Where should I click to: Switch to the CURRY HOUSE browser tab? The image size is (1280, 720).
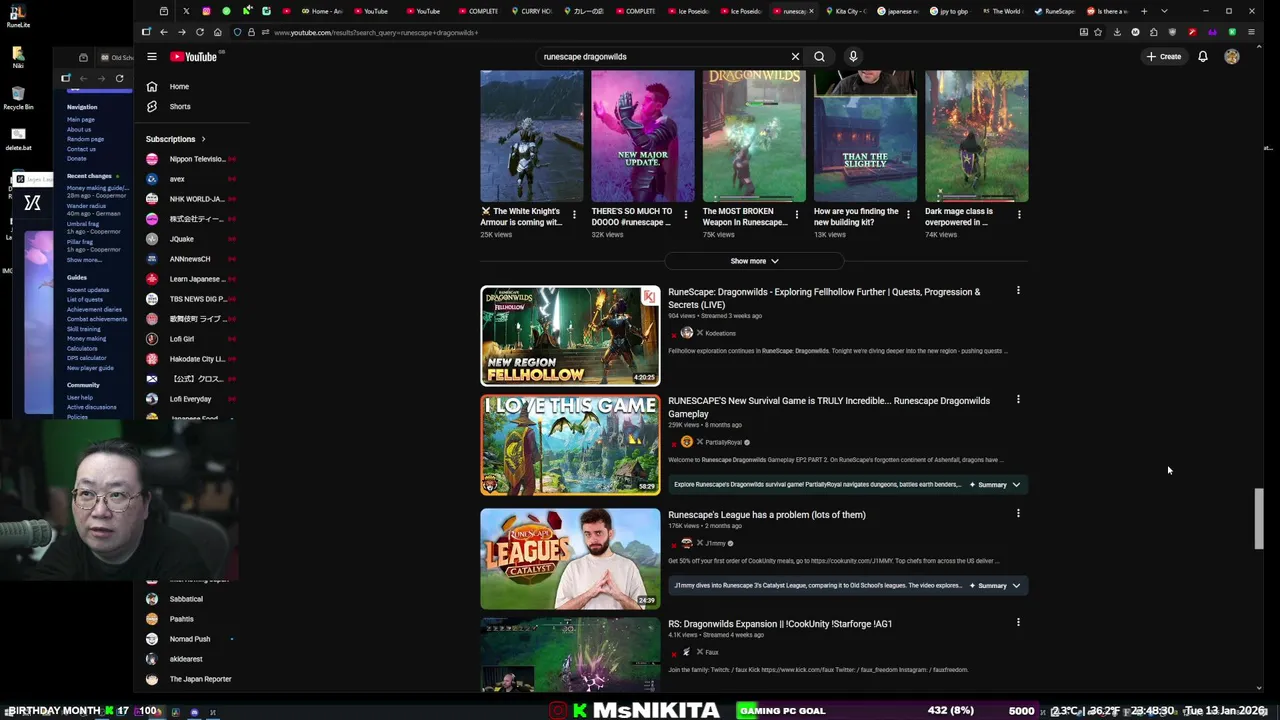click(531, 11)
